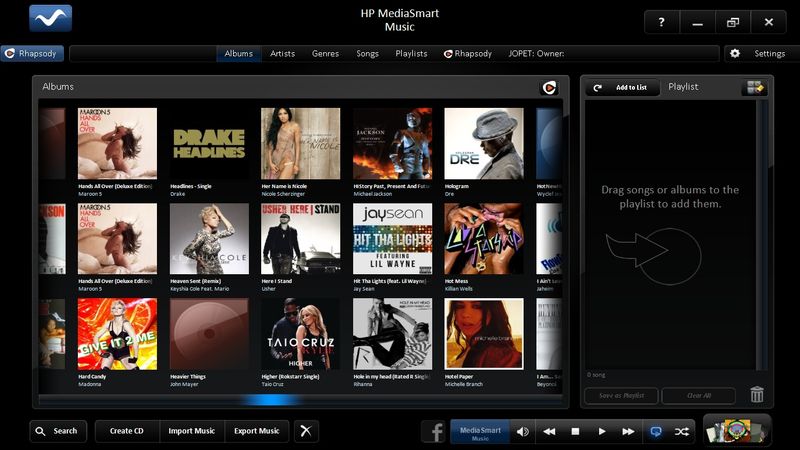
Task: Click the Facebook icon
Action: (x=435, y=432)
